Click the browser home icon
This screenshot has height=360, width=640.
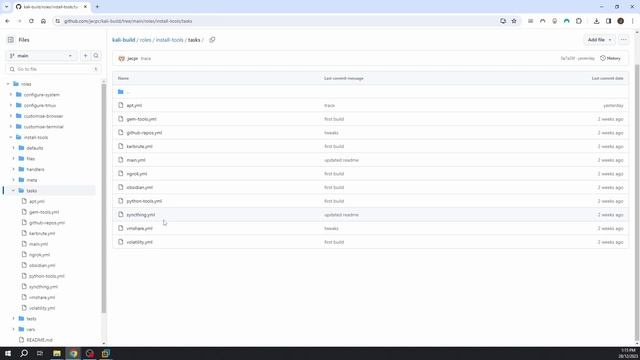tap(43, 21)
